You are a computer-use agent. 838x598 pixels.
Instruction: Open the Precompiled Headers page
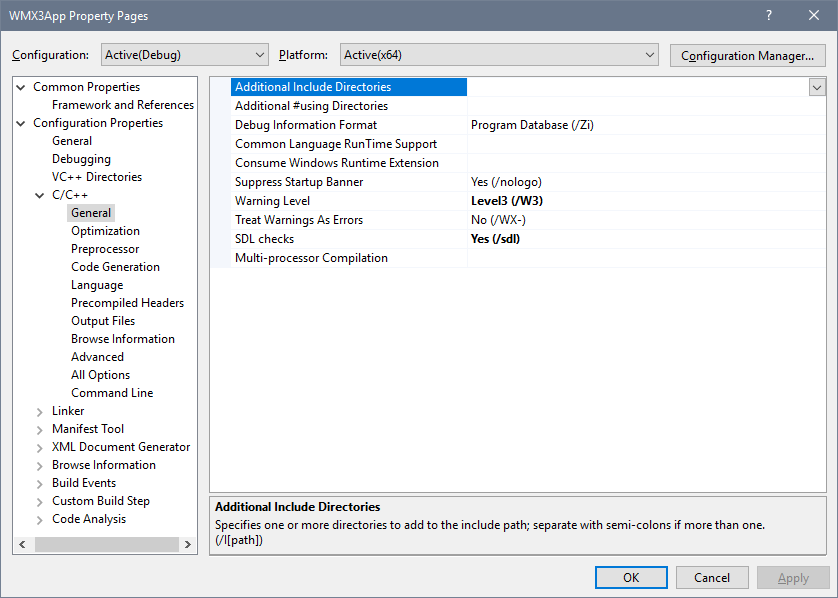tap(127, 302)
